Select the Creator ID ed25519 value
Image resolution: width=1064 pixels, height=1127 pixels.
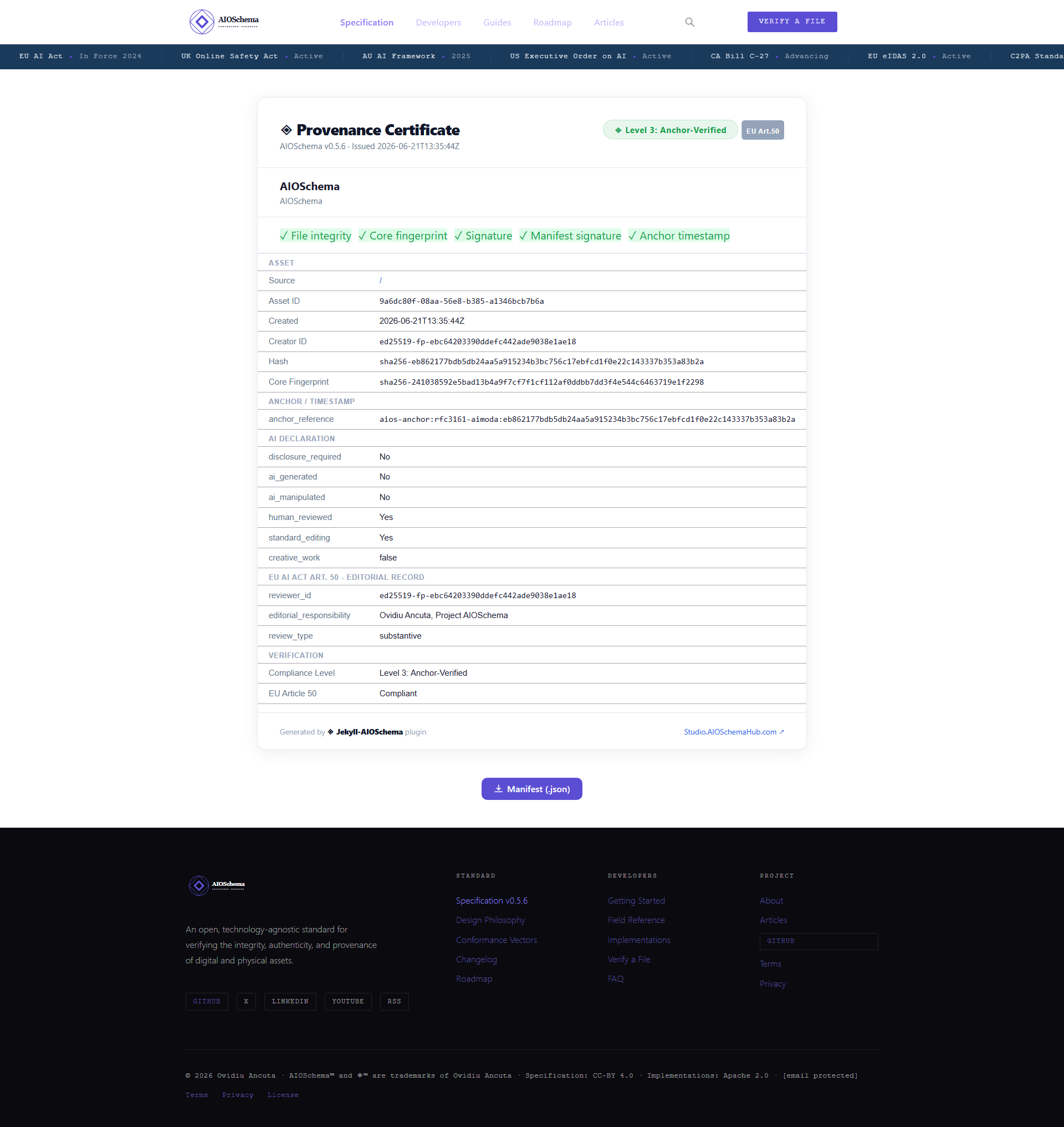pyautogui.click(x=478, y=341)
